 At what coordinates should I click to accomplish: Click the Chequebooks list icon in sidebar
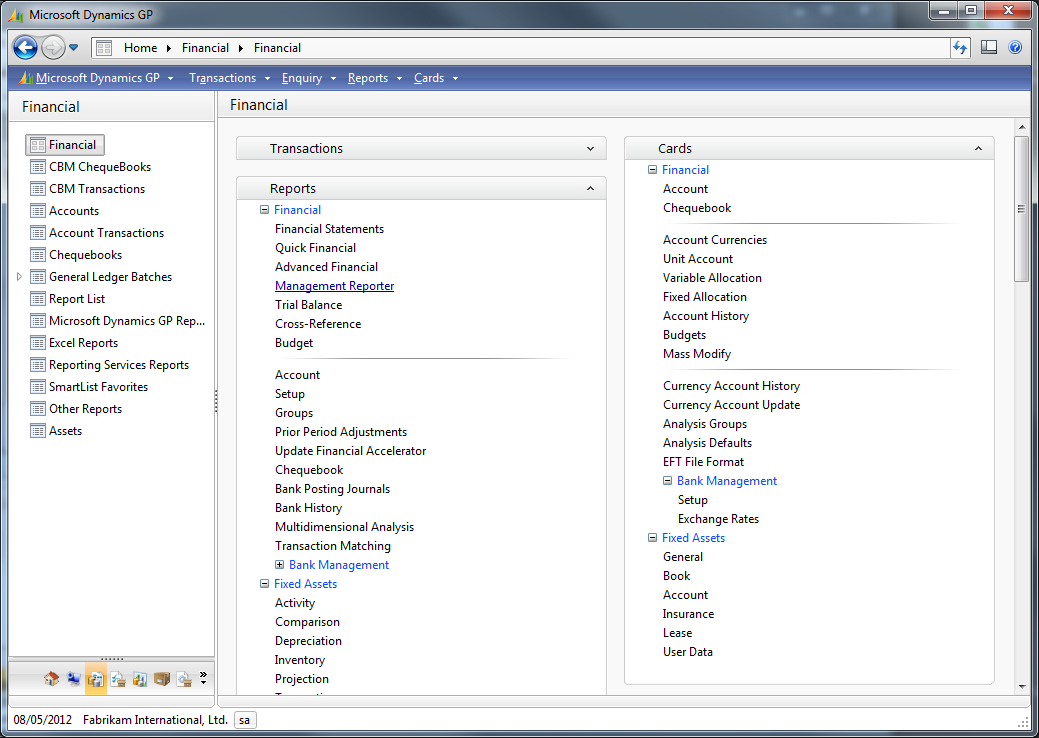click(38, 255)
